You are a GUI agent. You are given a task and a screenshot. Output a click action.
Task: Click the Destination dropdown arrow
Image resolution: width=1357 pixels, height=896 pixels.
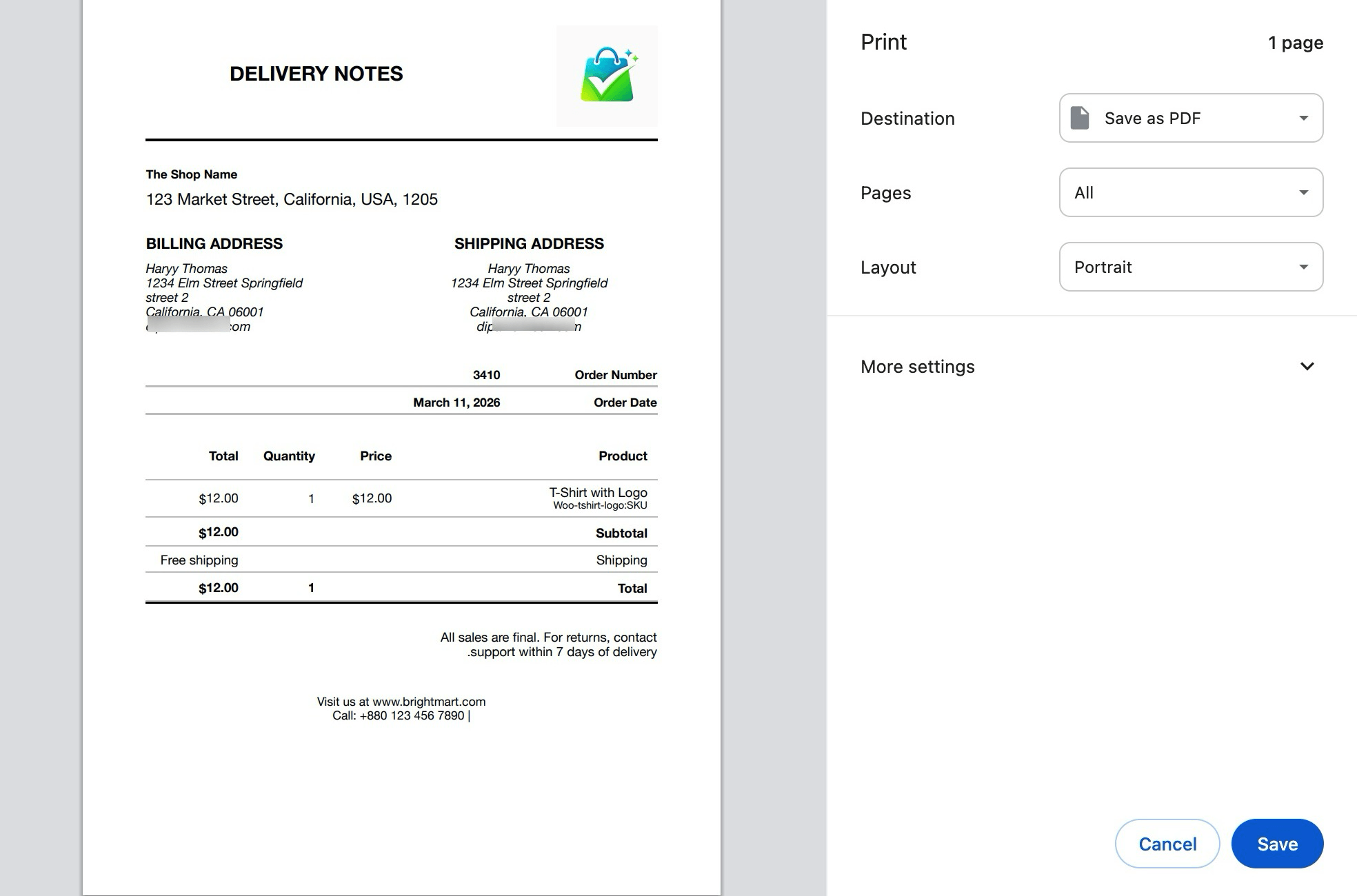coord(1303,118)
